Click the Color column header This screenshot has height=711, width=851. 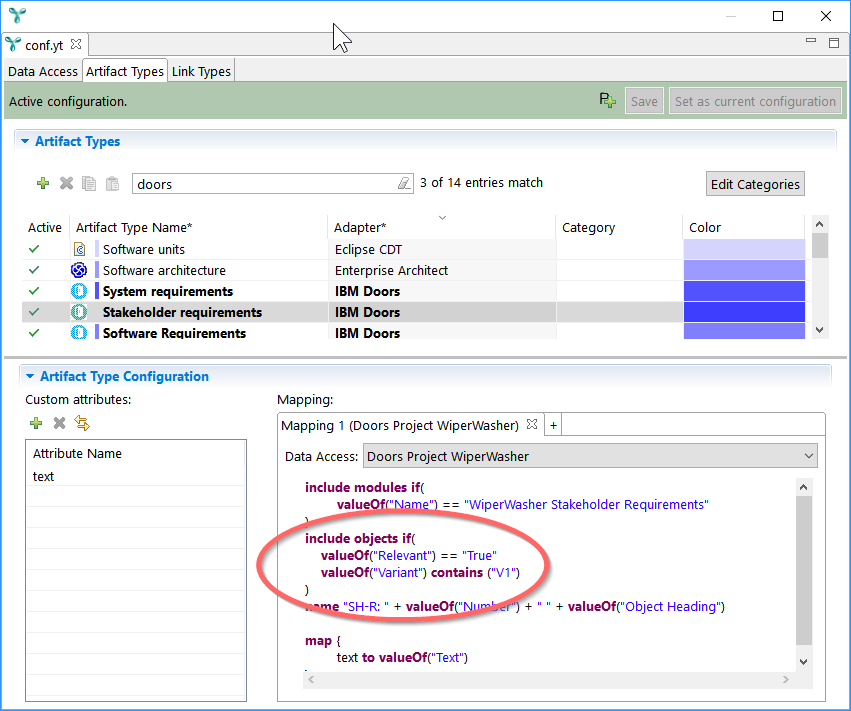tap(743, 227)
